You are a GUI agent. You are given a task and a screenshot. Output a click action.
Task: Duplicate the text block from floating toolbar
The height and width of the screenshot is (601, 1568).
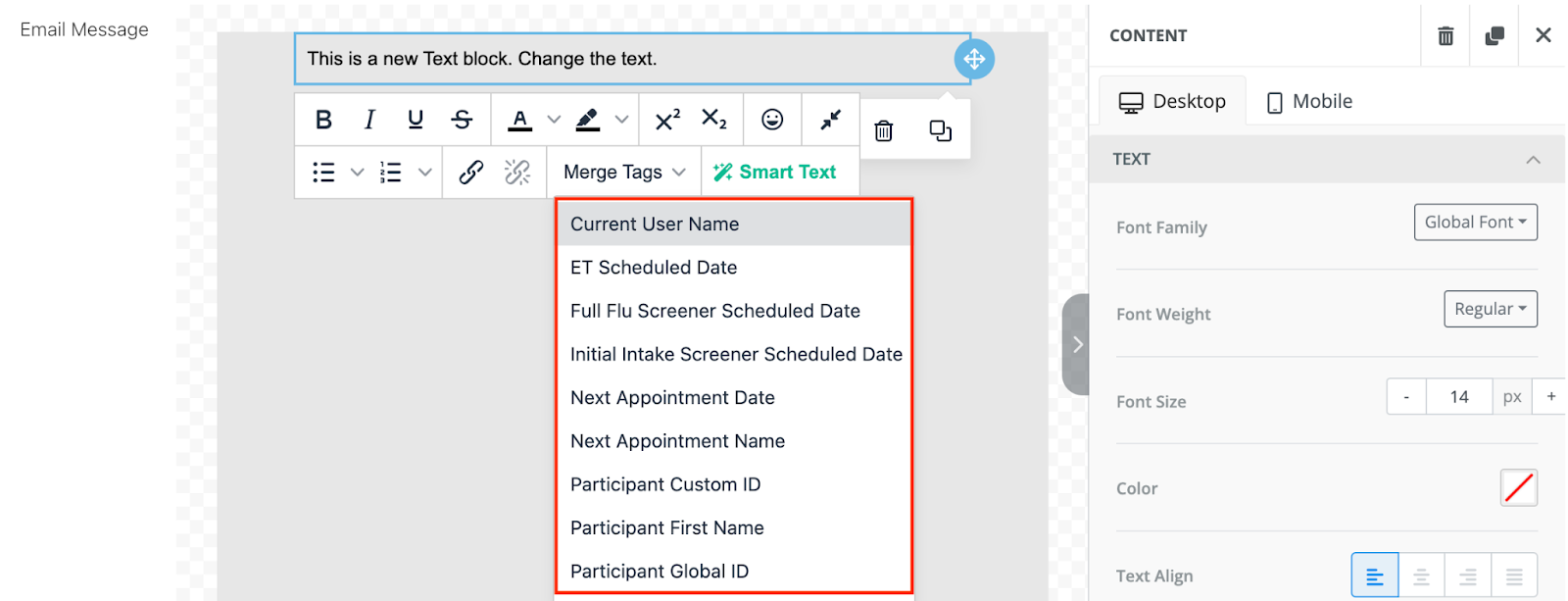click(x=940, y=130)
